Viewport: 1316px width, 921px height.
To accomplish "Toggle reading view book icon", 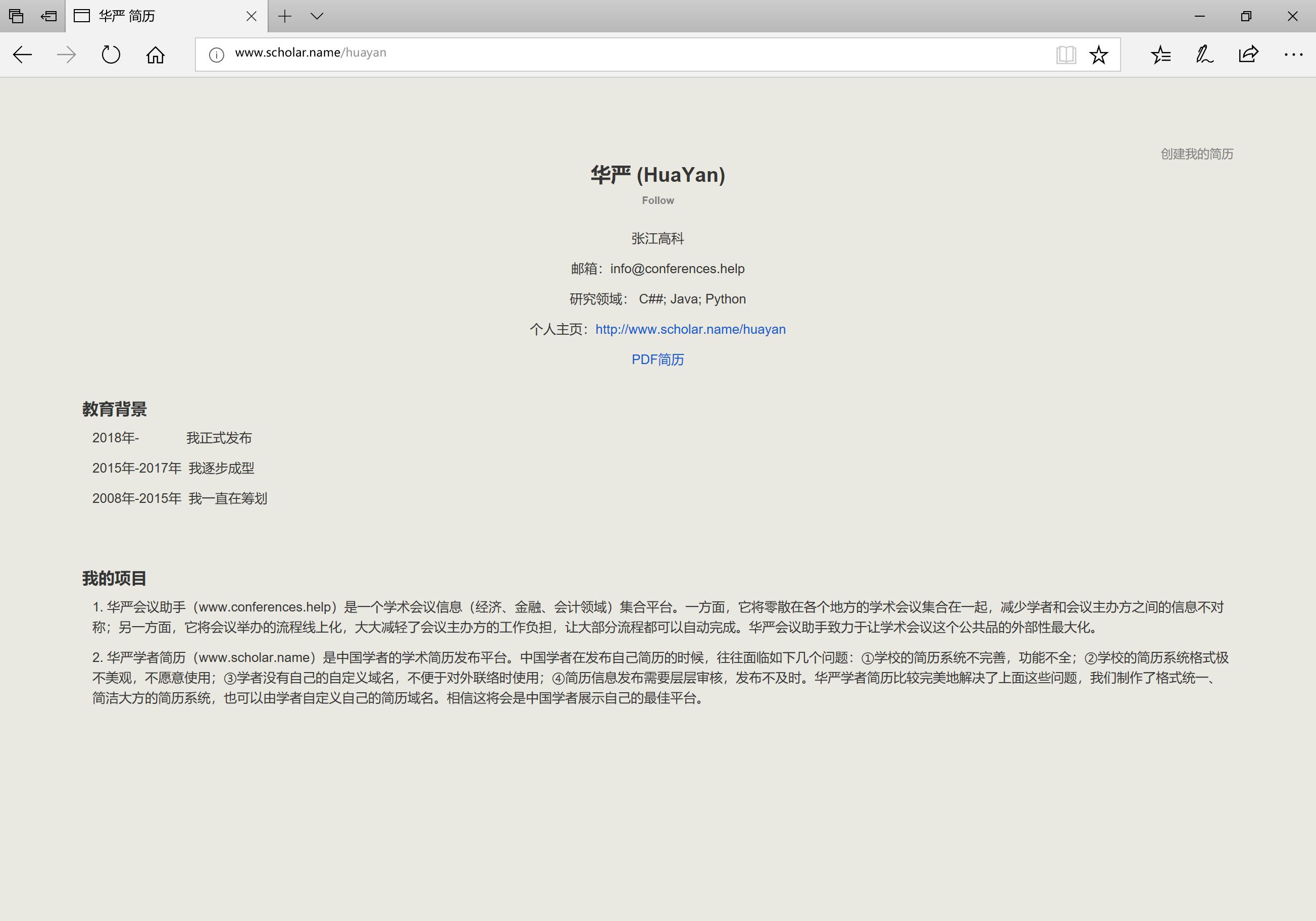I will 1066,55.
